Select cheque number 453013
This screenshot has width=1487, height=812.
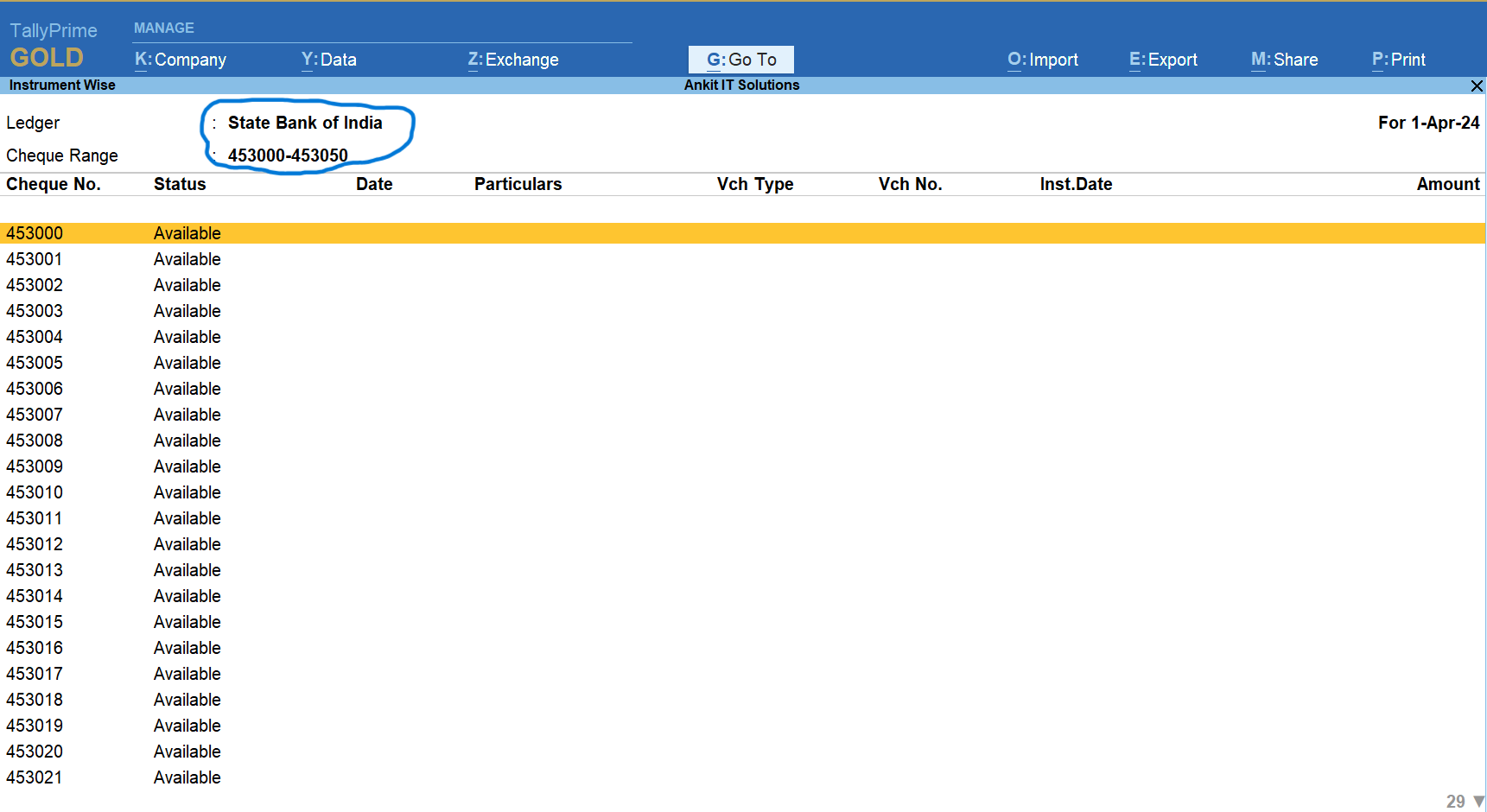pos(35,570)
